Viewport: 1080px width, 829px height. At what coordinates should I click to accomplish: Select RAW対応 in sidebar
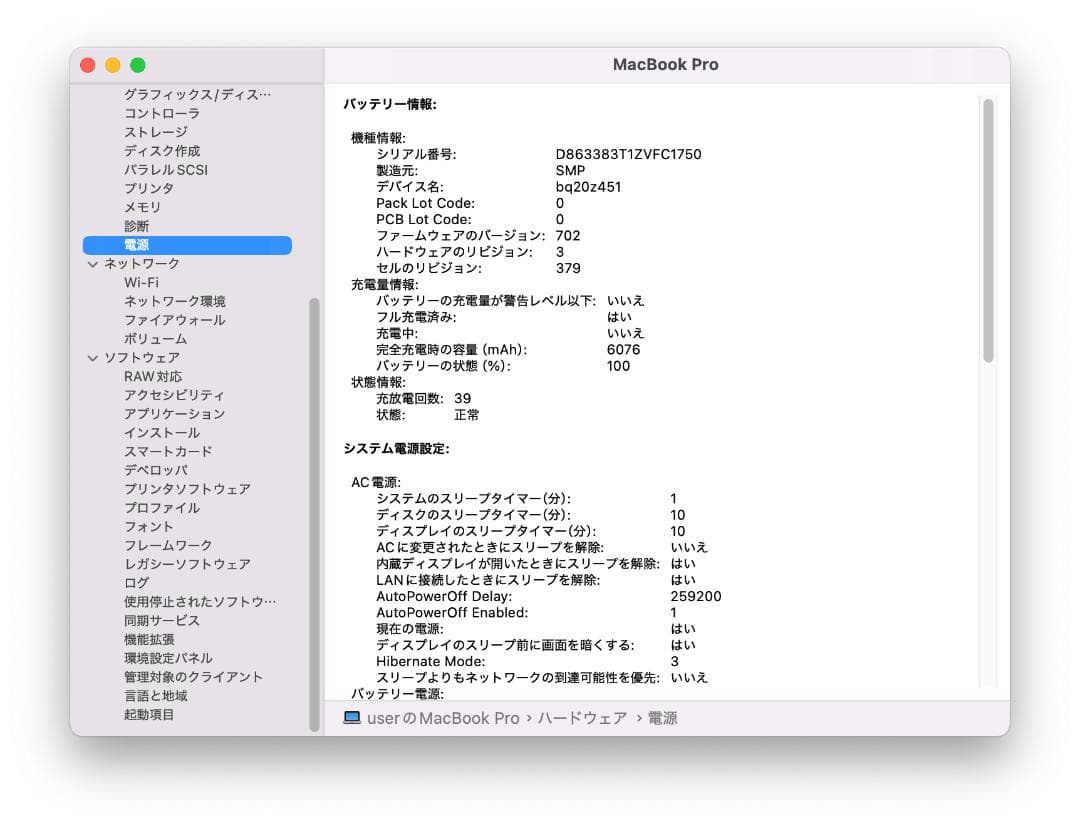click(x=153, y=377)
